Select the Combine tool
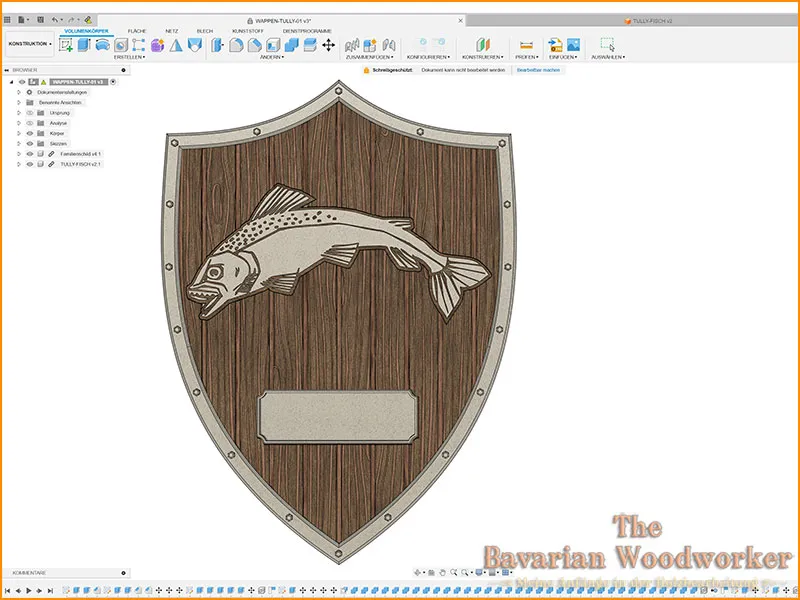The image size is (800, 600). tap(291, 45)
